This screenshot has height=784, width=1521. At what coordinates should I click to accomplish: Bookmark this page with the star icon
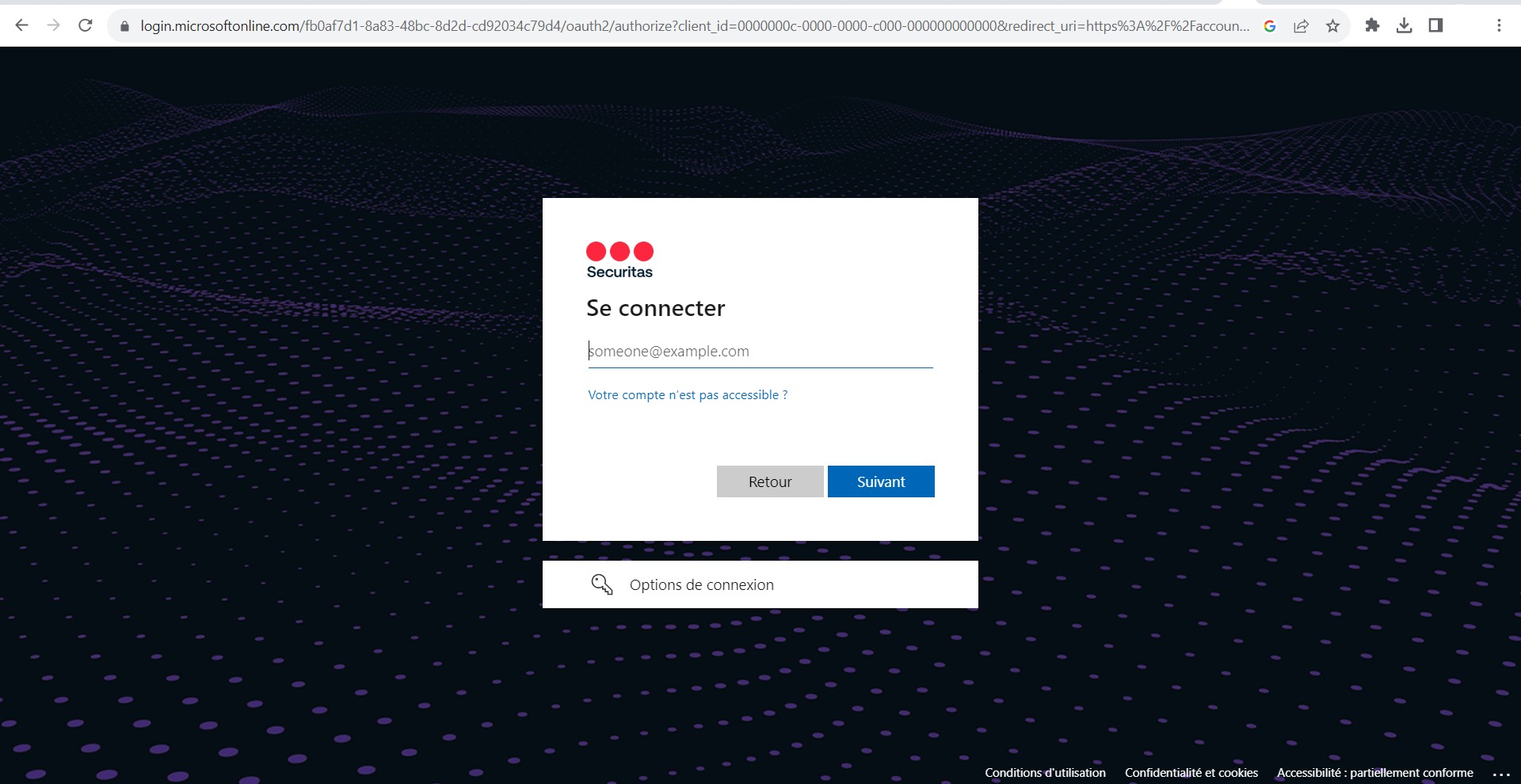point(1332,26)
